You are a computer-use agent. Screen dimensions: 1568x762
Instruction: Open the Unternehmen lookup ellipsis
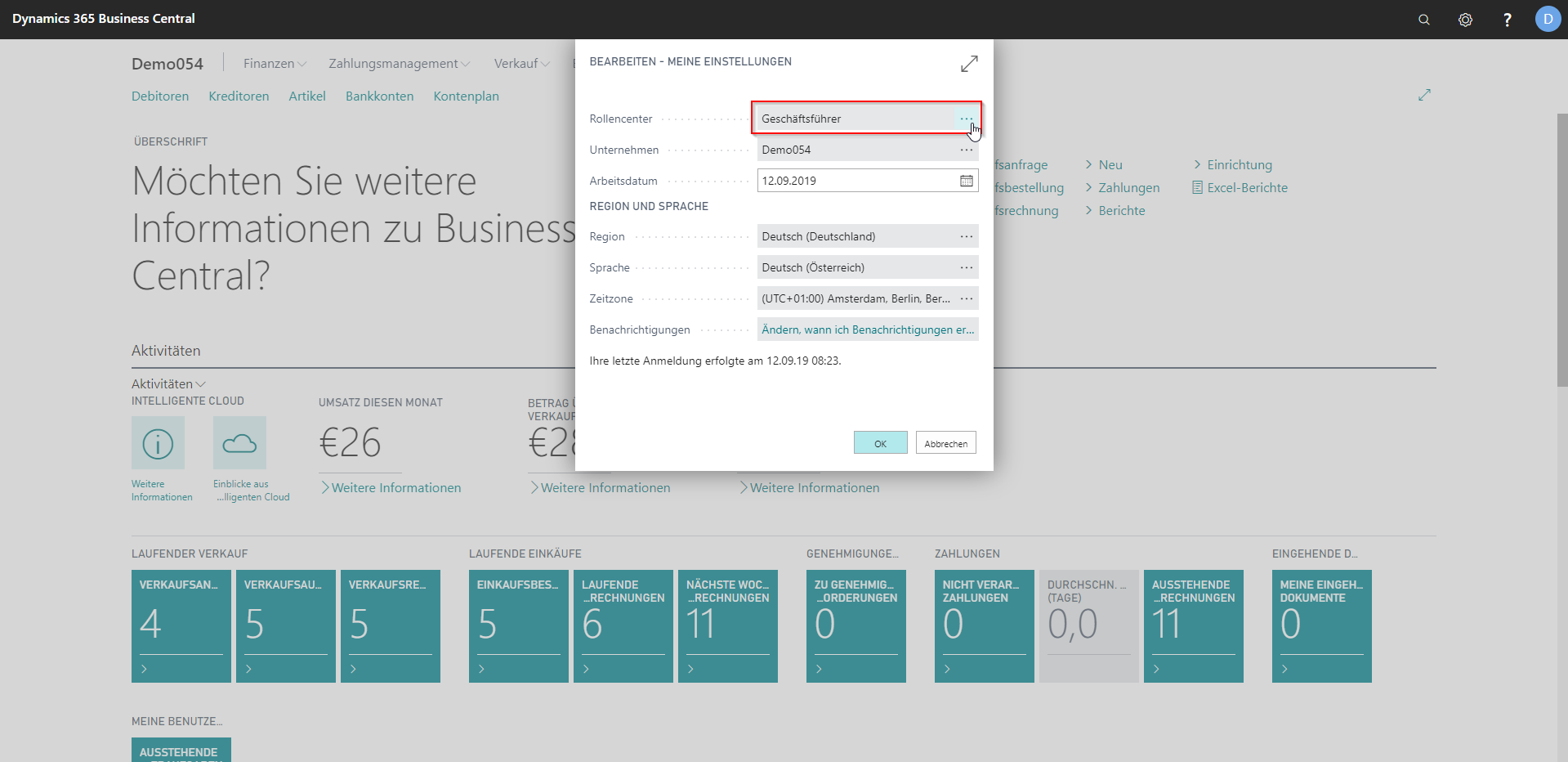pos(967,150)
